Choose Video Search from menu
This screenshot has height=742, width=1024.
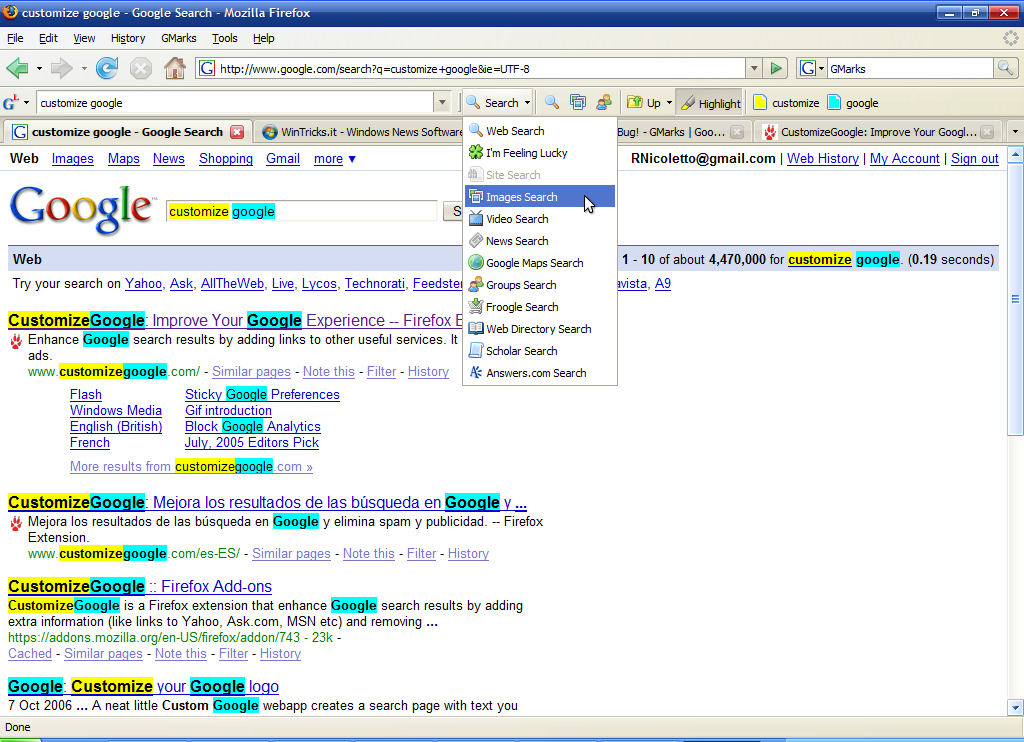540,219
